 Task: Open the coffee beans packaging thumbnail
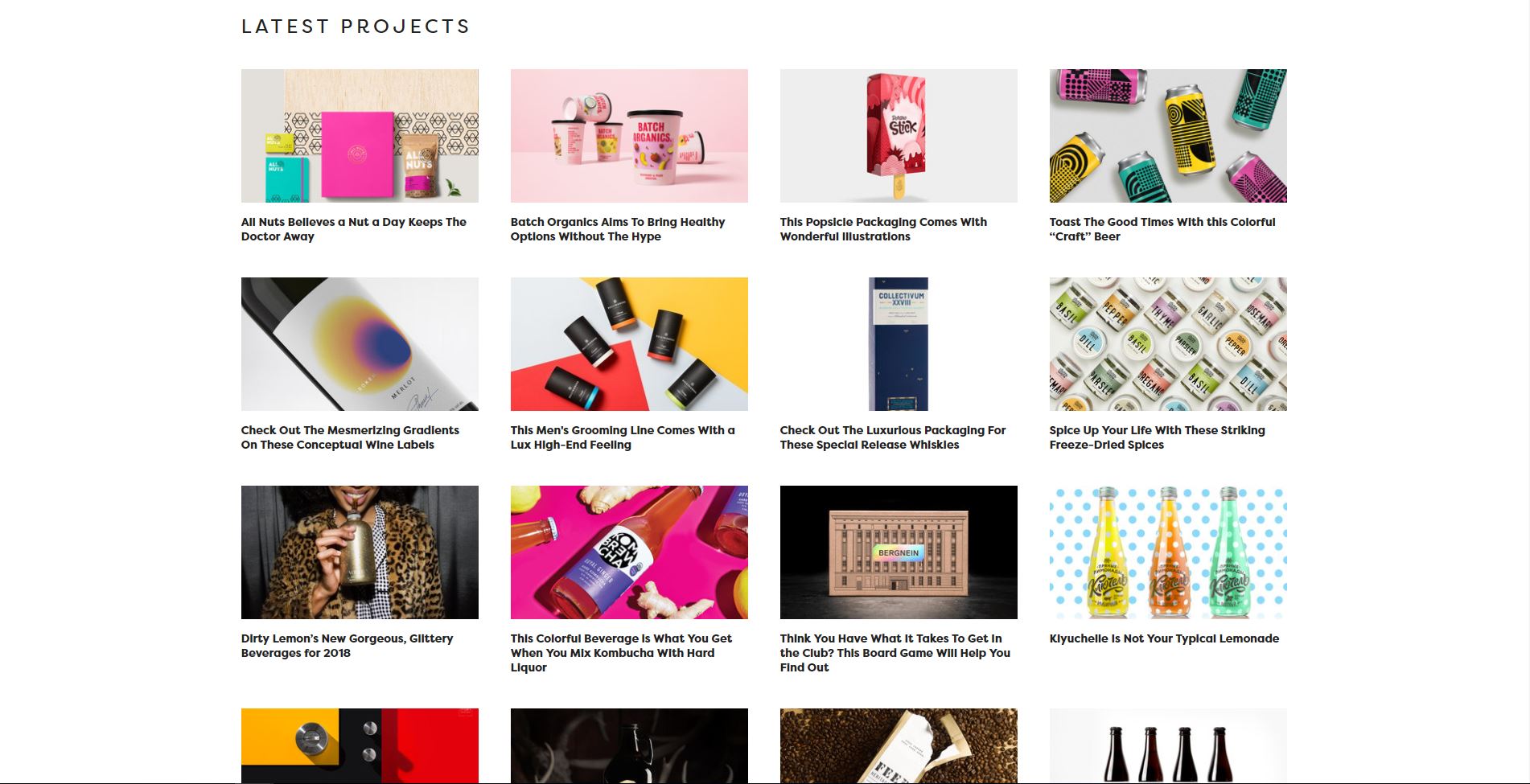(899, 745)
